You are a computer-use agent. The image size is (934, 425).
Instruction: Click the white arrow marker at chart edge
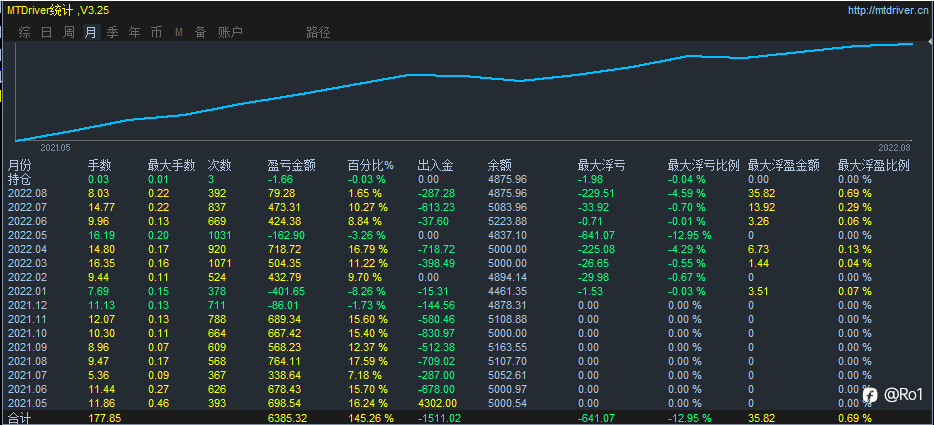click(930, 42)
